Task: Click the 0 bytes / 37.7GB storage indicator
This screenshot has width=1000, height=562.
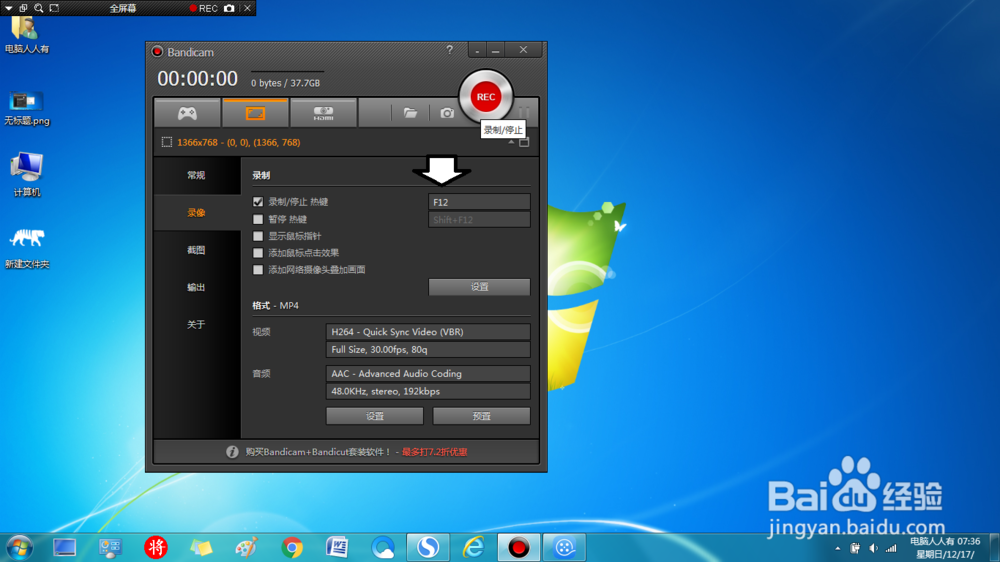Action: coord(285,83)
